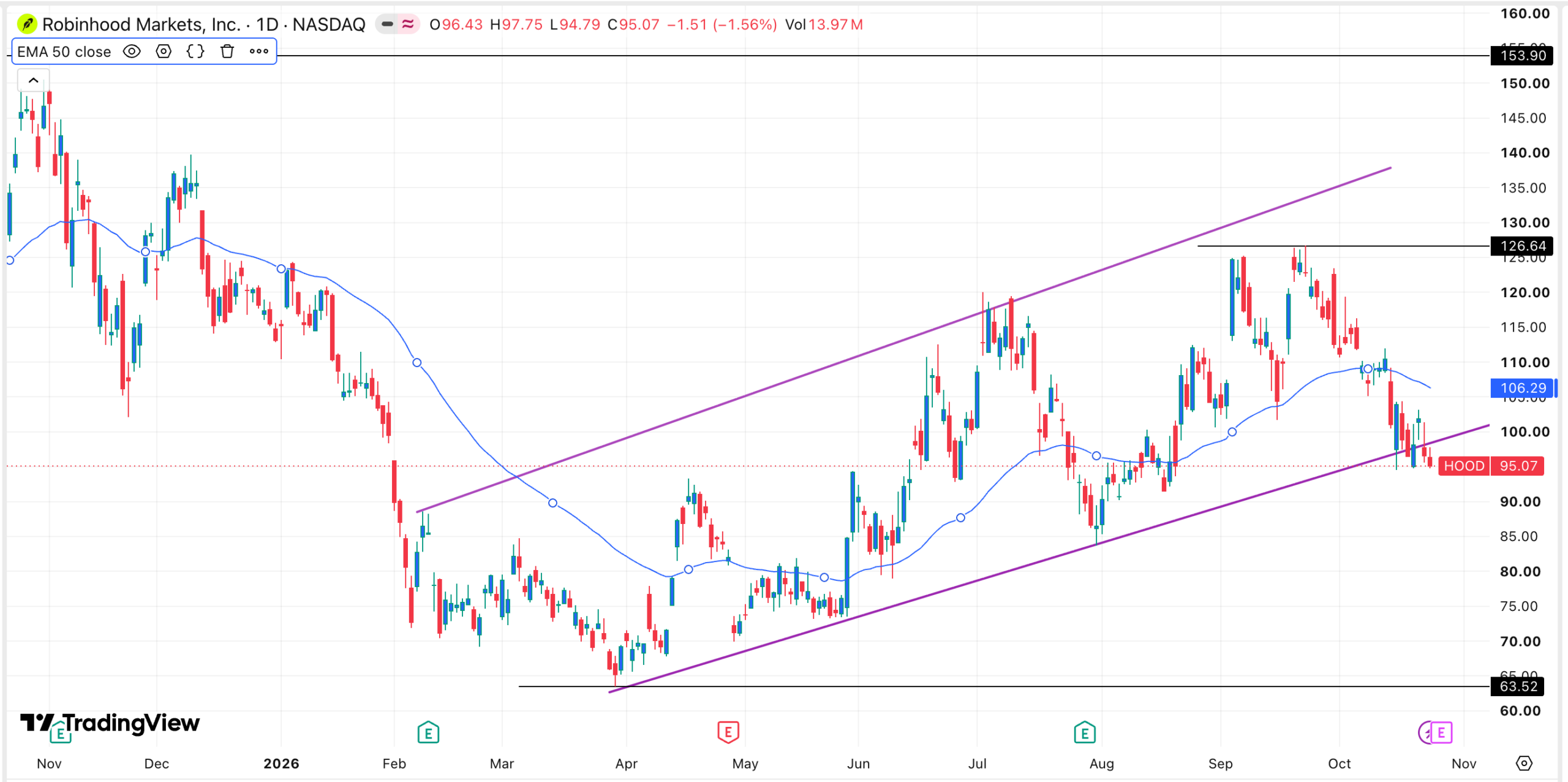Click the market status indicator pill
Viewport: 1568px width, 782px height.
point(398,25)
